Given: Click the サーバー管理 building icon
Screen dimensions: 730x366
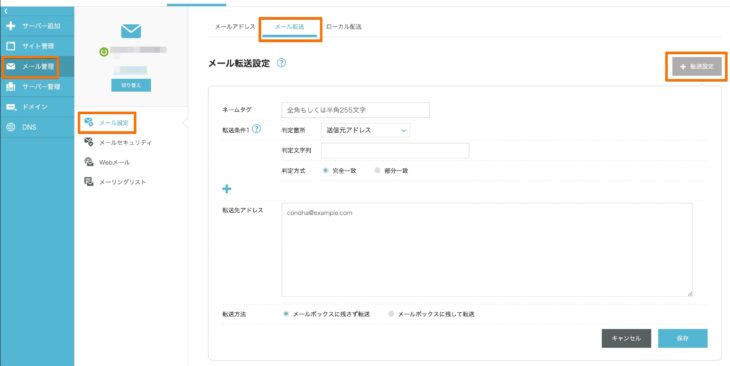Looking at the screenshot, I should pyautogui.click(x=11, y=87).
